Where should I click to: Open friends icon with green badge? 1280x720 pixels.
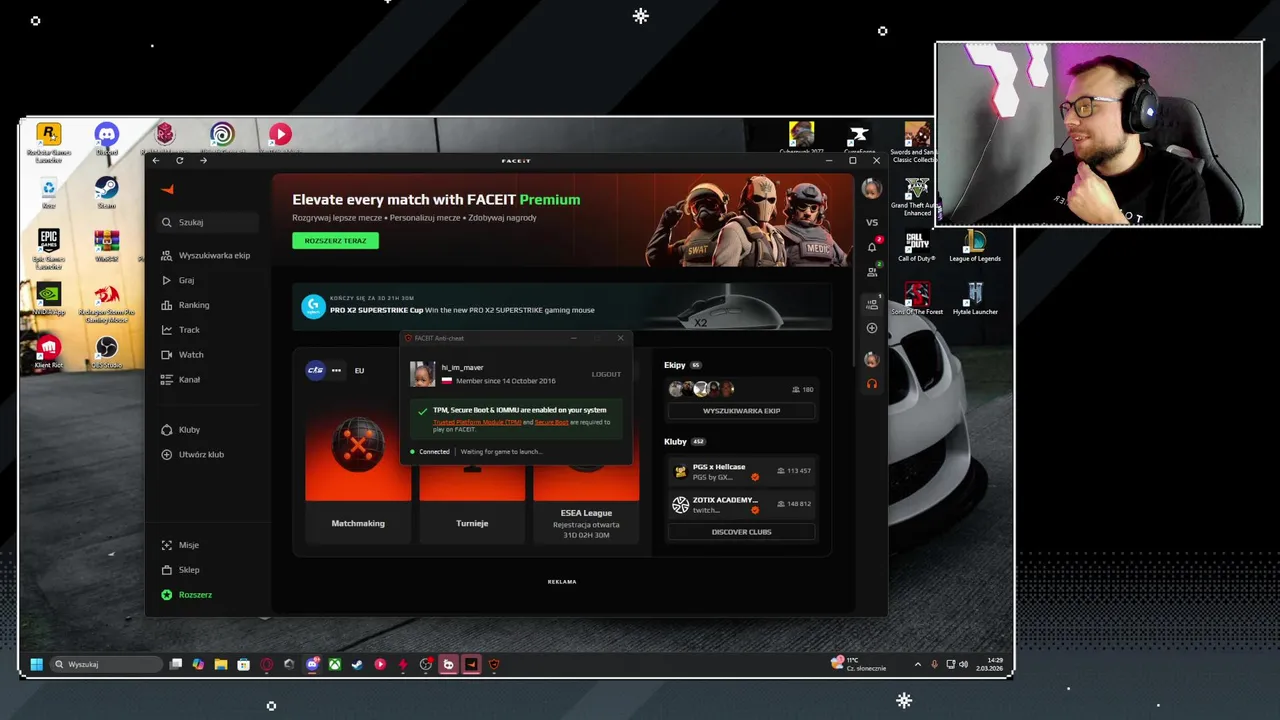point(872,271)
